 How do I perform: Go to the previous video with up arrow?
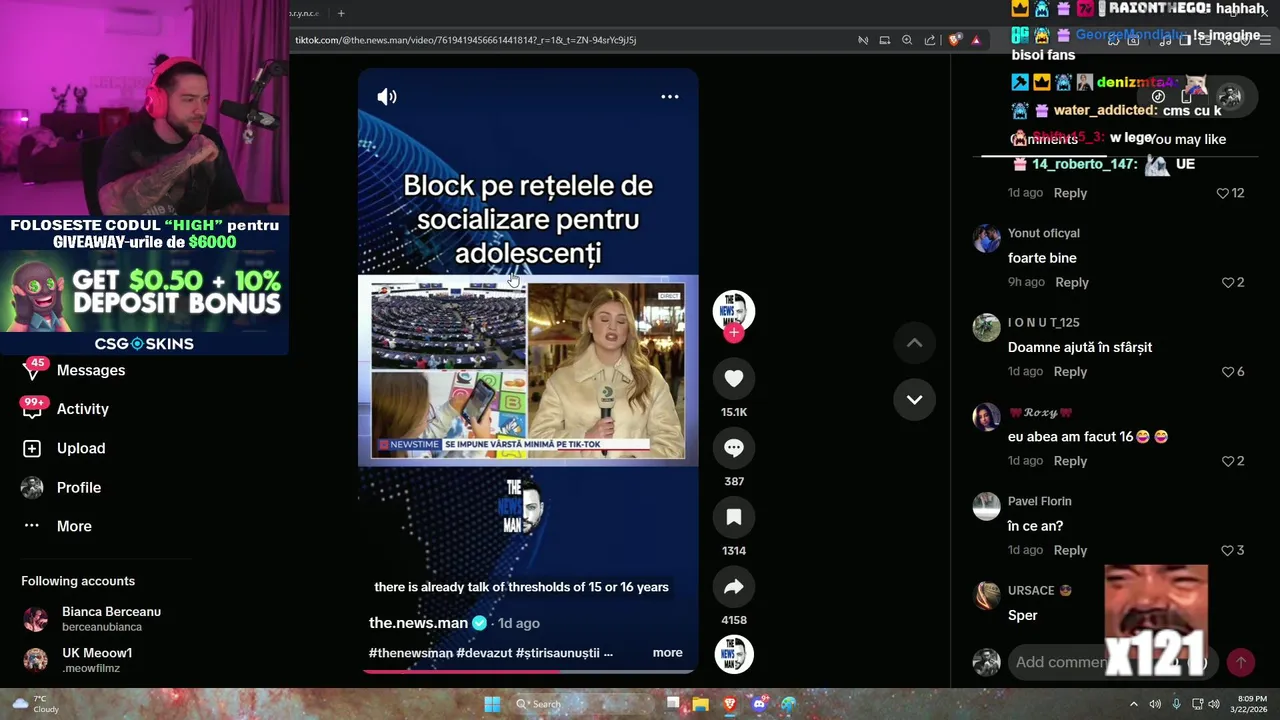click(x=914, y=343)
